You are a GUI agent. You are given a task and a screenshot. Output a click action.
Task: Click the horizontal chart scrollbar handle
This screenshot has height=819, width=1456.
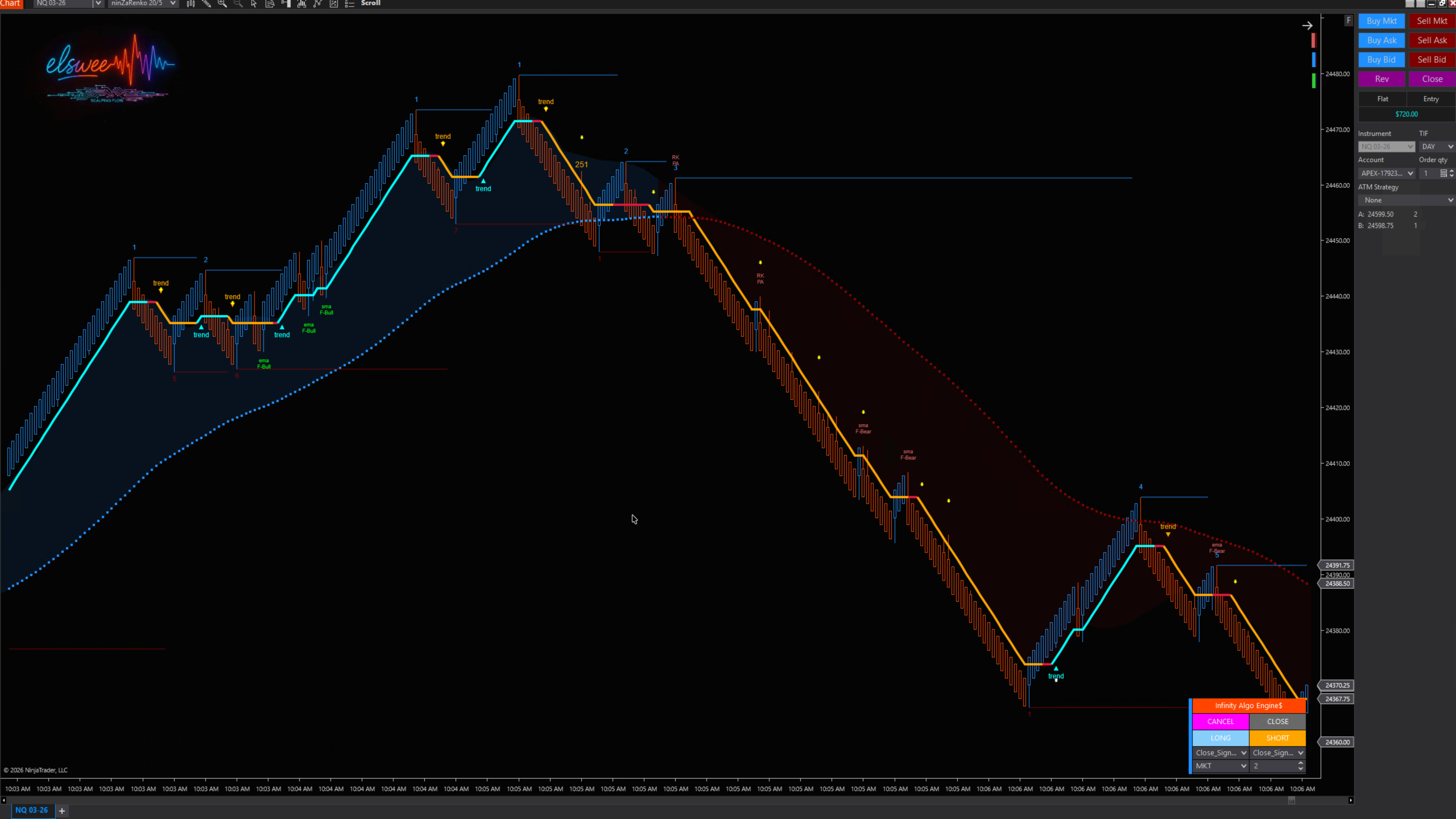coord(1291,800)
